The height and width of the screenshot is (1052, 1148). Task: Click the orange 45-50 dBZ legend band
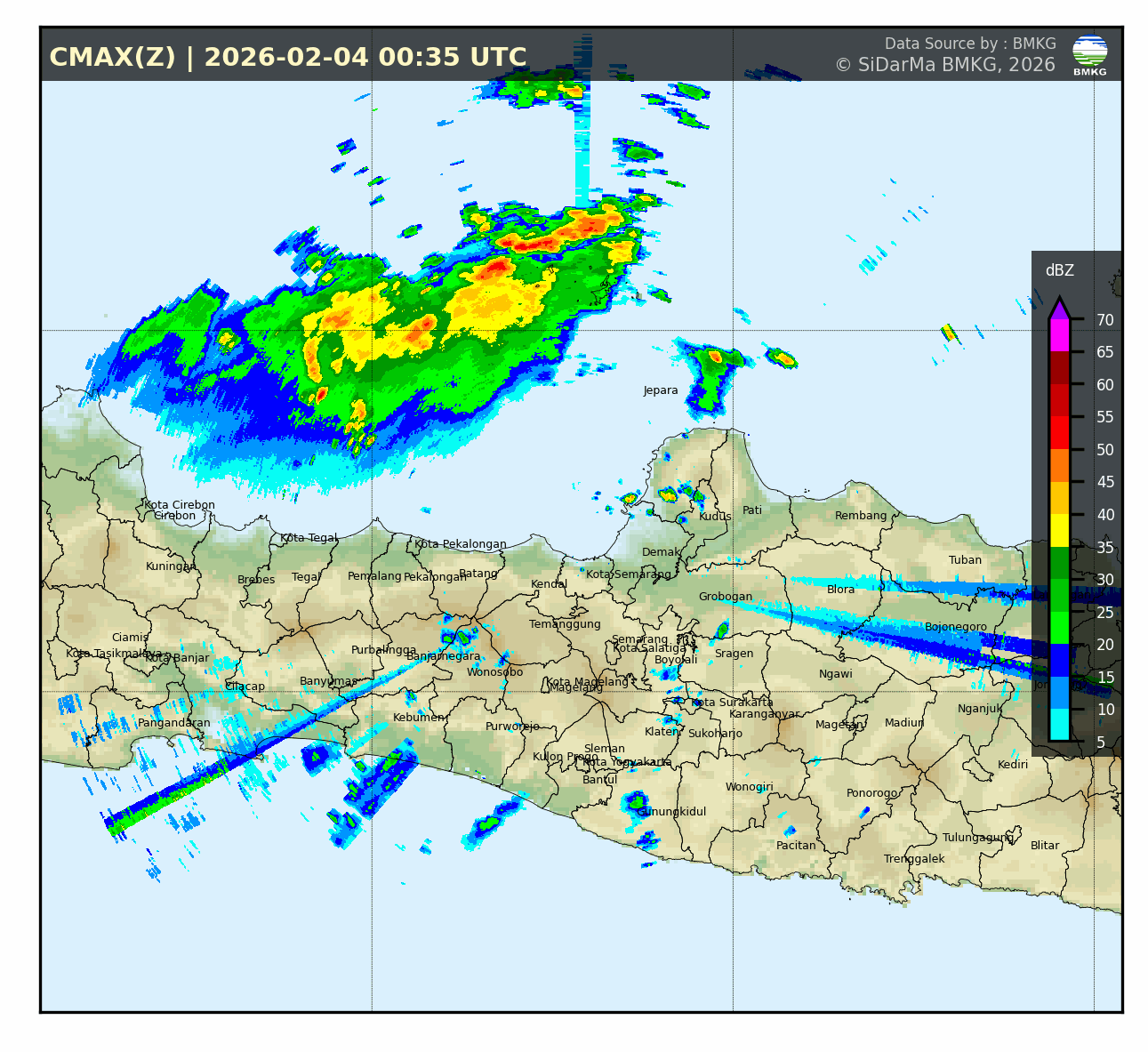(1059, 465)
